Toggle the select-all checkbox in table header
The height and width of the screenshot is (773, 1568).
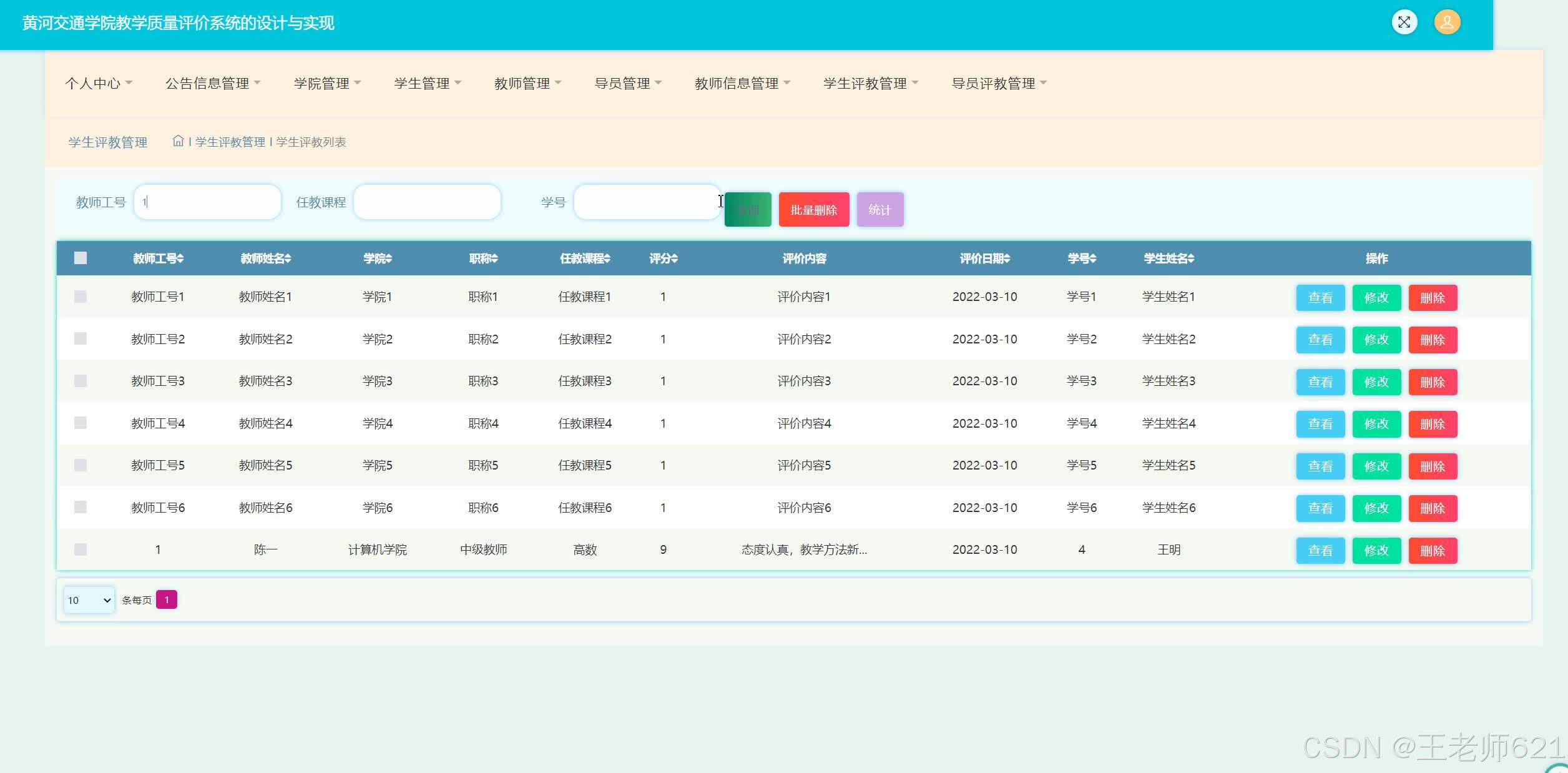pos(81,258)
